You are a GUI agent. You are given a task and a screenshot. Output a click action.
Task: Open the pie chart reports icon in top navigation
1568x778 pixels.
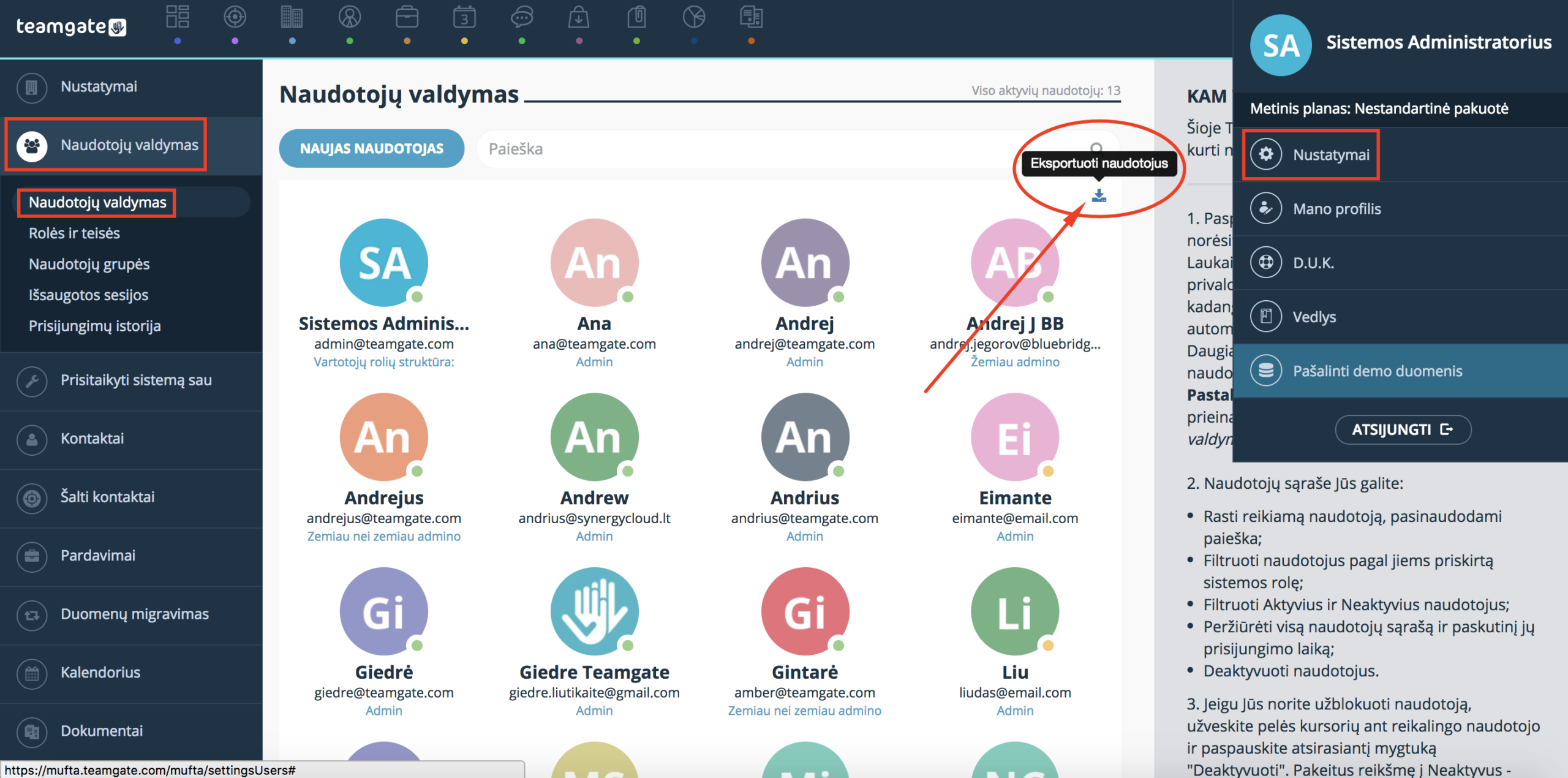[694, 17]
